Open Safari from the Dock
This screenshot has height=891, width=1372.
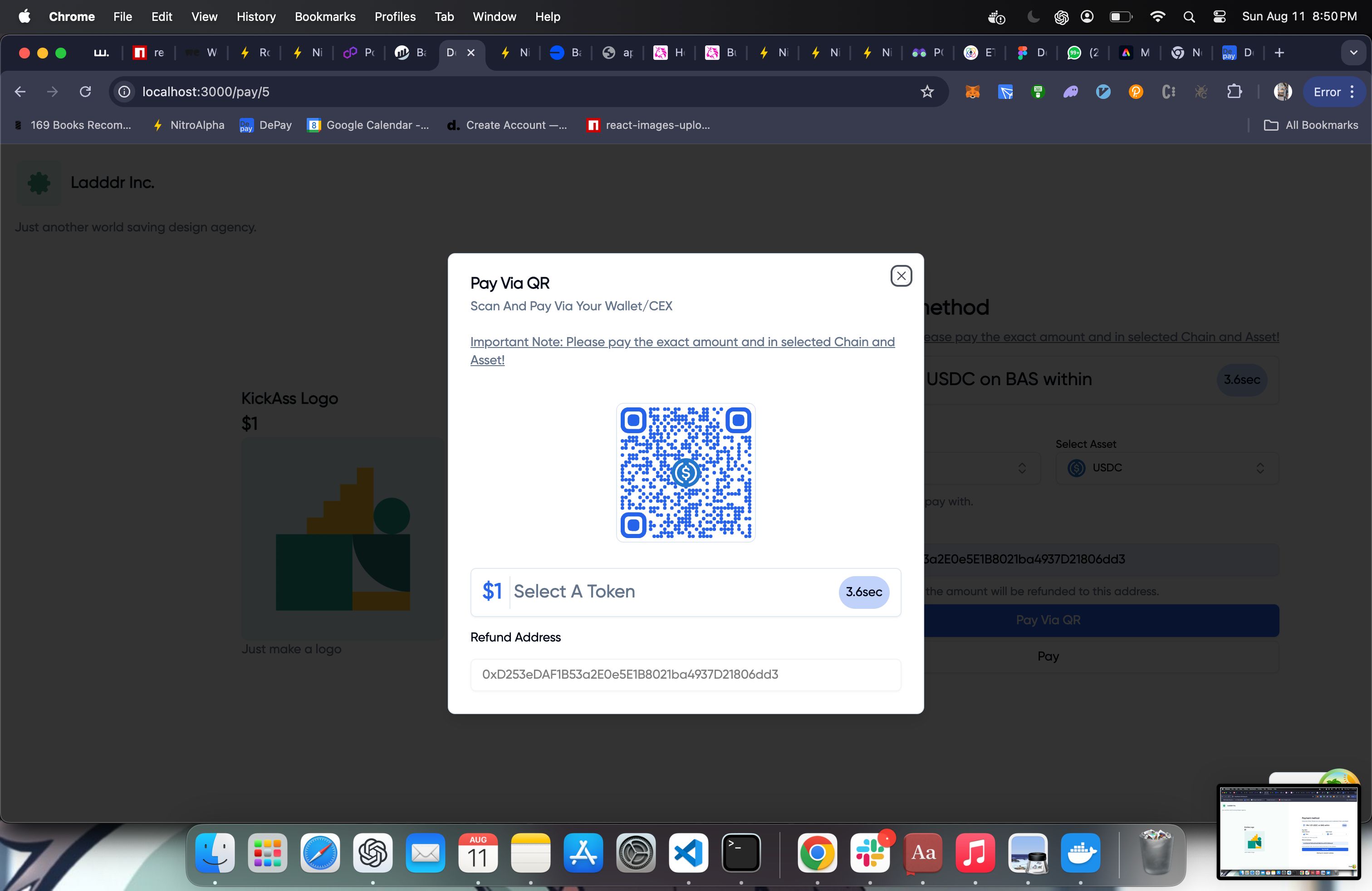click(x=320, y=853)
